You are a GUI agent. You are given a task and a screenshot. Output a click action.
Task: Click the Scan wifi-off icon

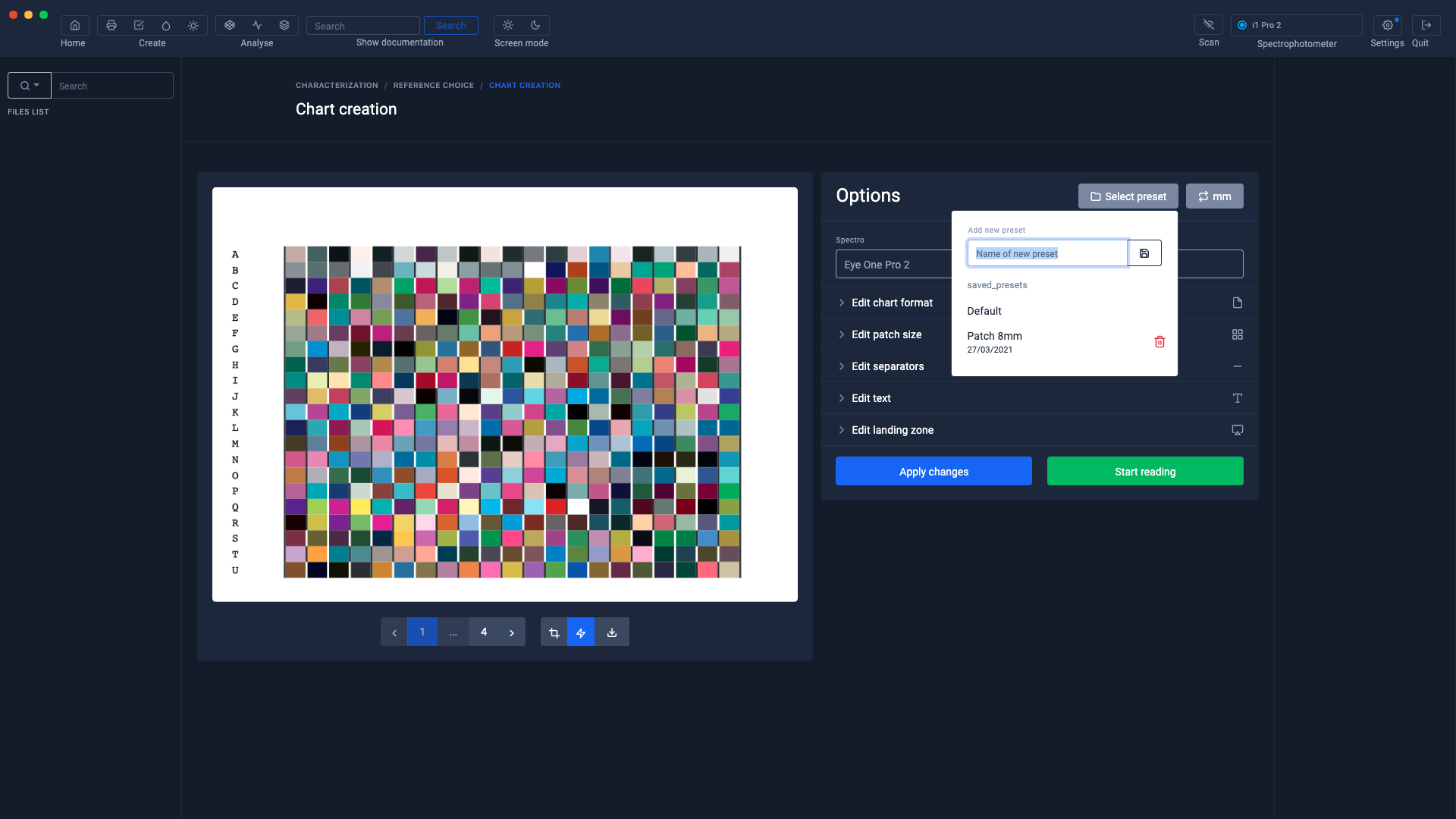(x=1209, y=25)
